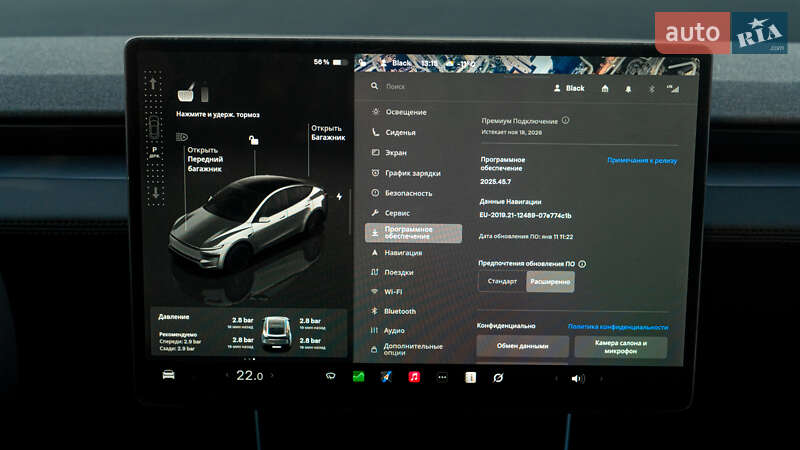Increase cabin temperature with right chevron
The height and width of the screenshot is (450, 800).
[x=272, y=376]
